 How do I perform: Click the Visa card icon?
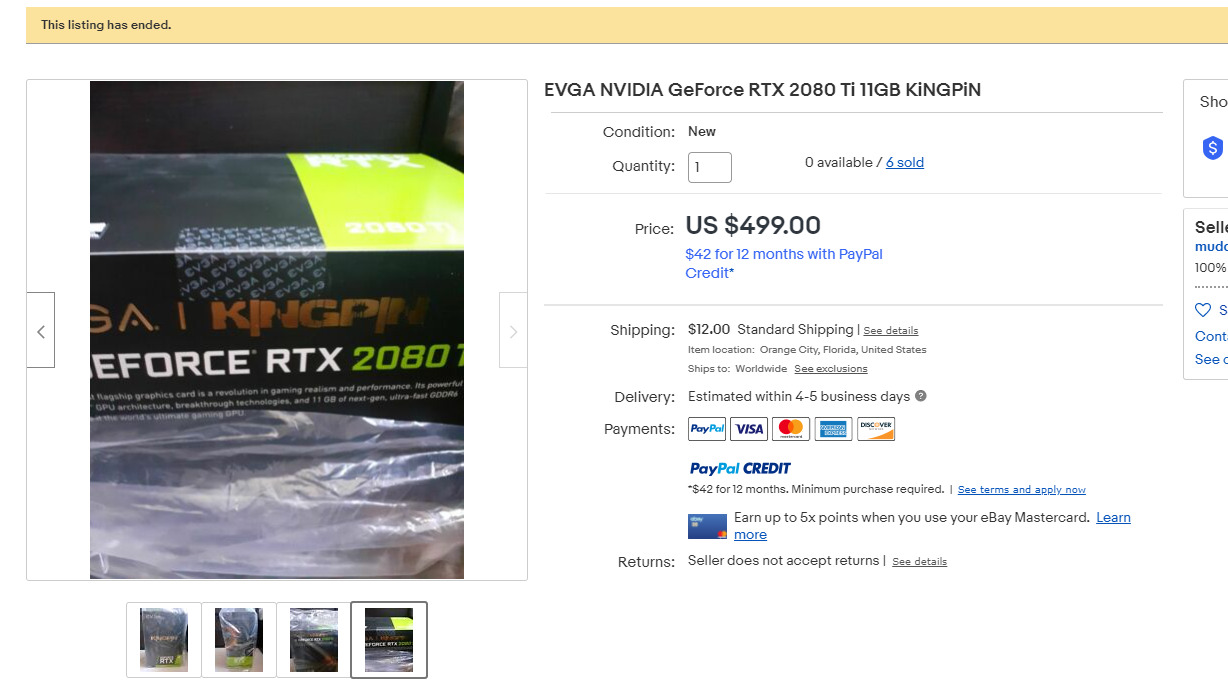(x=749, y=429)
